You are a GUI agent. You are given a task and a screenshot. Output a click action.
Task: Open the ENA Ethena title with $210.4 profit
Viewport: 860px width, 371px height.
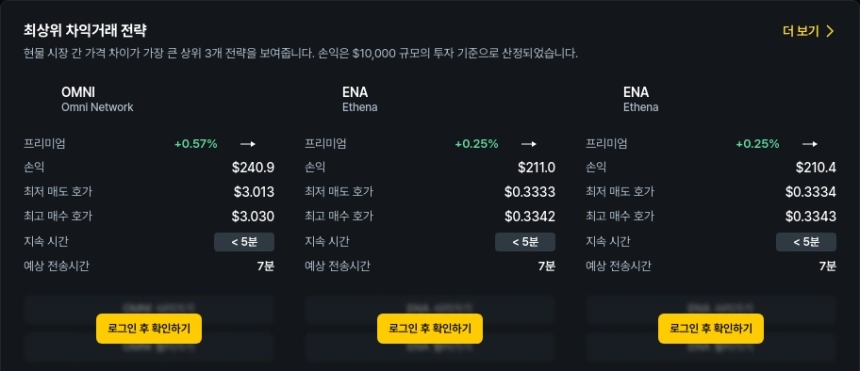click(x=641, y=99)
